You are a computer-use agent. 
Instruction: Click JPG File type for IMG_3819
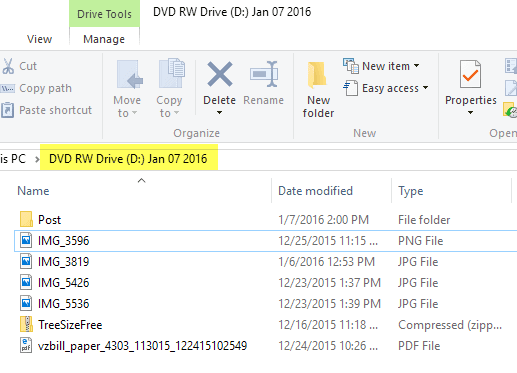(418, 262)
